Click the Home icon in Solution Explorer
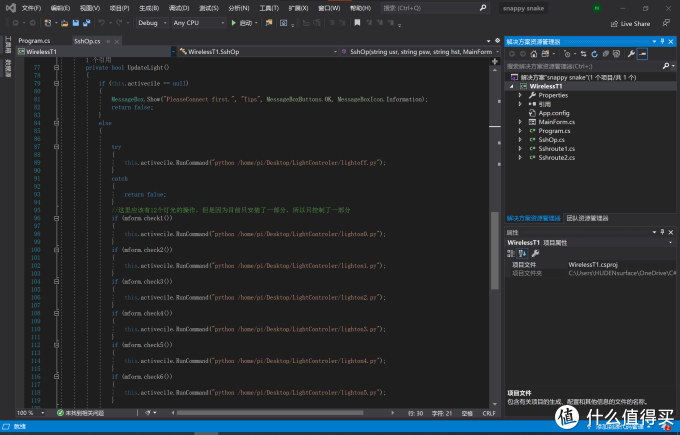 (534, 54)
